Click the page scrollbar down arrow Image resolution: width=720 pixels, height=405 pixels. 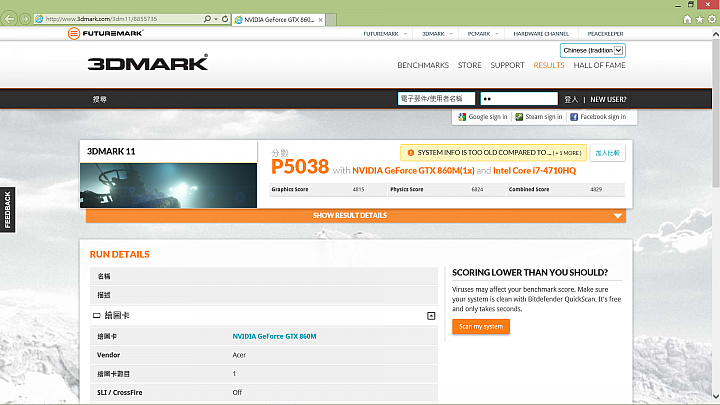[x=715, y=396]
